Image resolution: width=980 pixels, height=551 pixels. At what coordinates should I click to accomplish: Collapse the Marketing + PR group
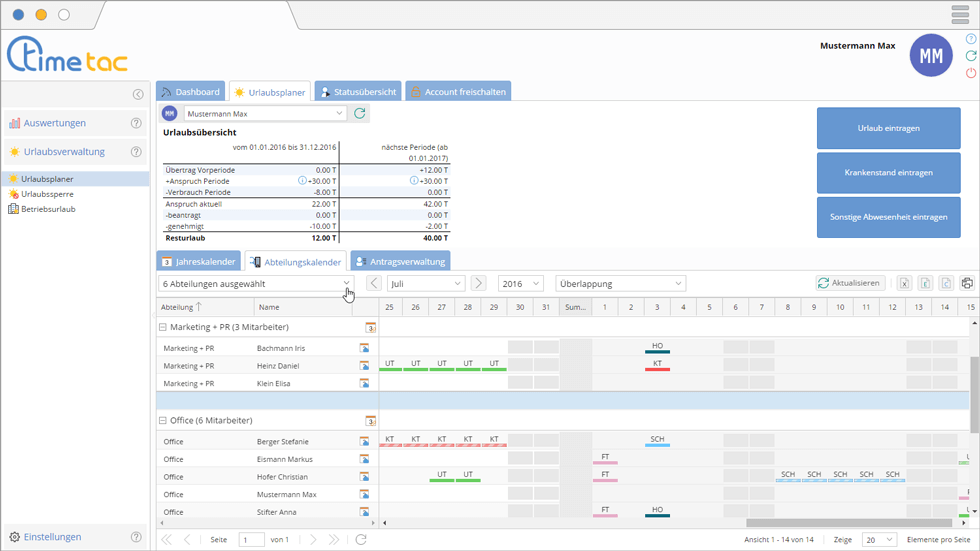pyautogui.click(x=163, y=327)
